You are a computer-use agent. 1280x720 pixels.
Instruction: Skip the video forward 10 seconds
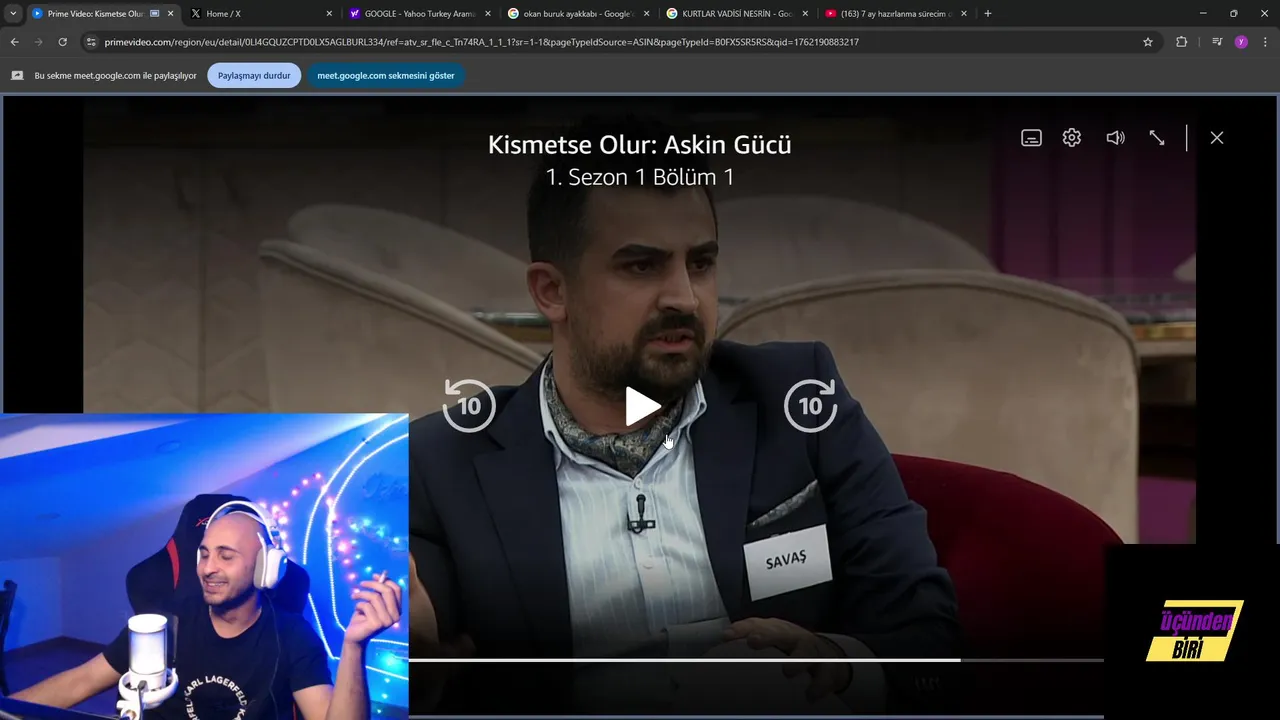(810, 405)
